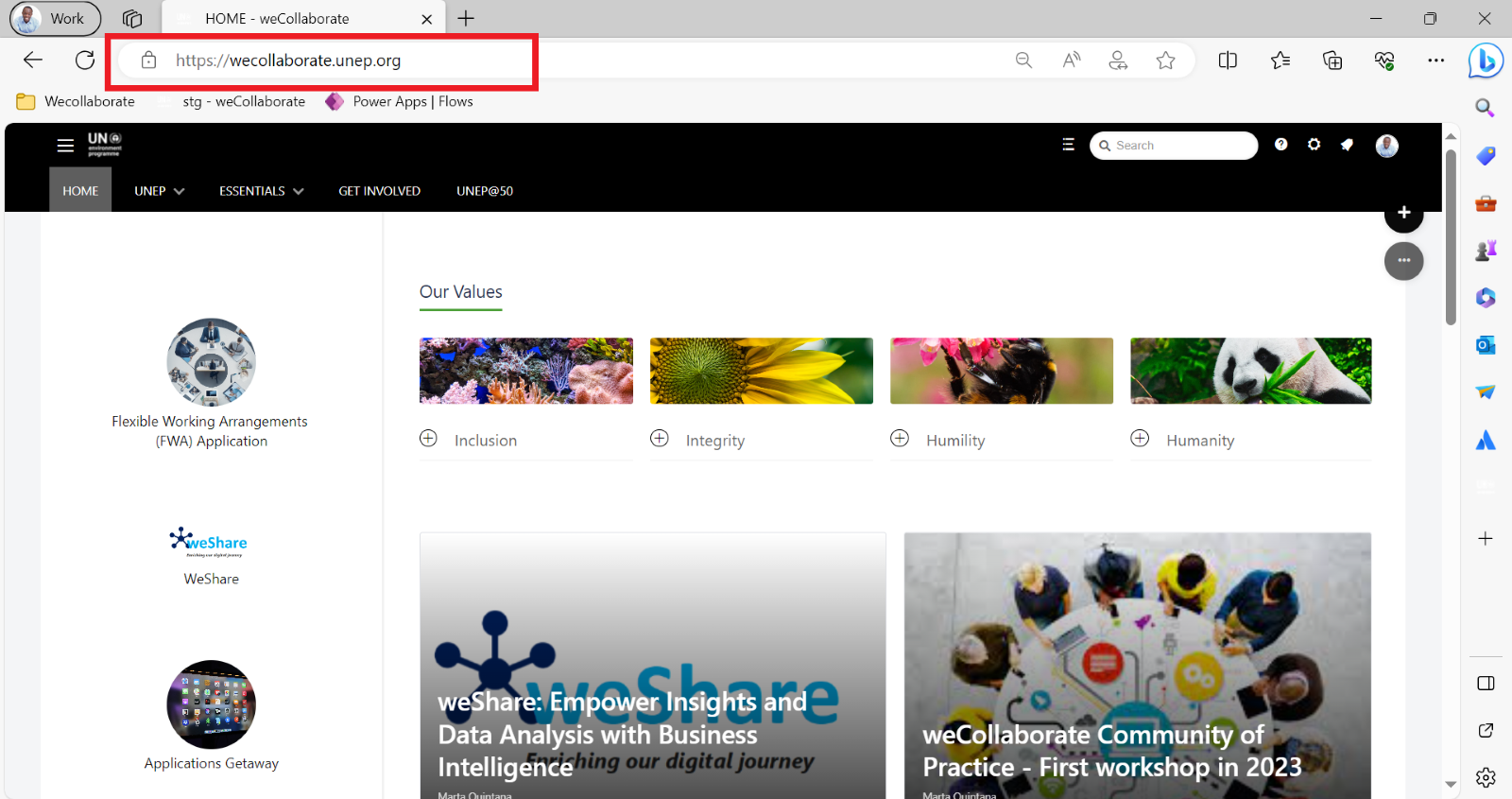The image size is (1512, 799).
Task: Open the weShare Business Intelligence article
Action: click(x=653, y=666)
